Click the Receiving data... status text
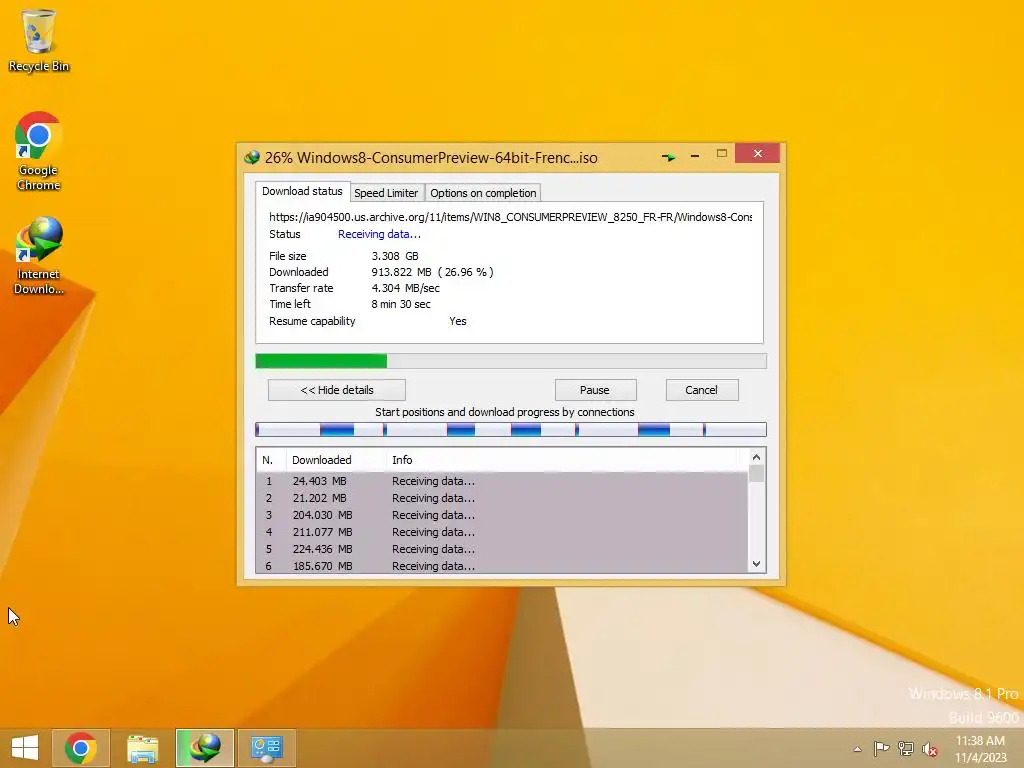The image size is (1024, 768). pyautogui.click(x=379, y=234)
